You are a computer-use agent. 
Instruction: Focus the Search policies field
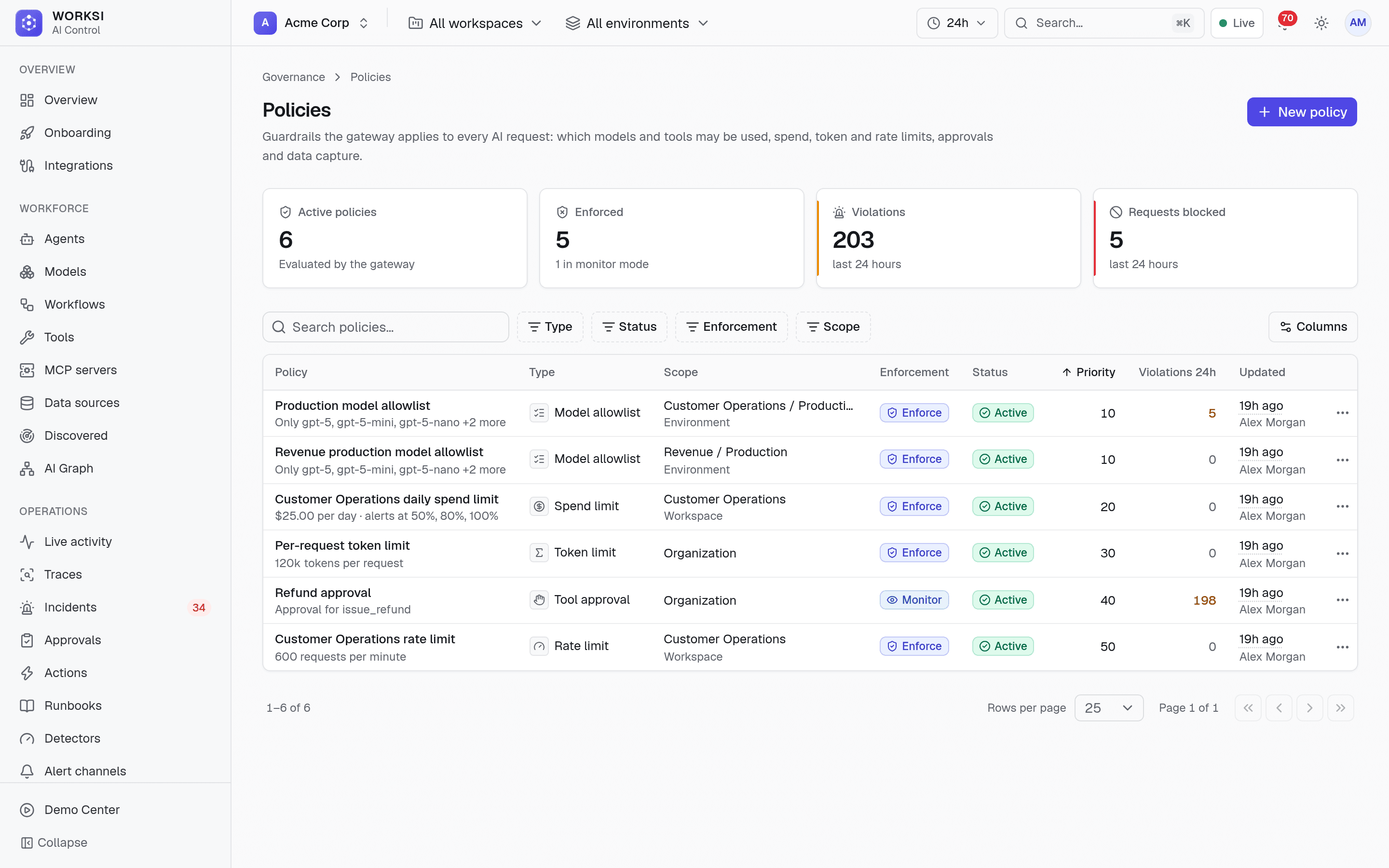[386, 326]
